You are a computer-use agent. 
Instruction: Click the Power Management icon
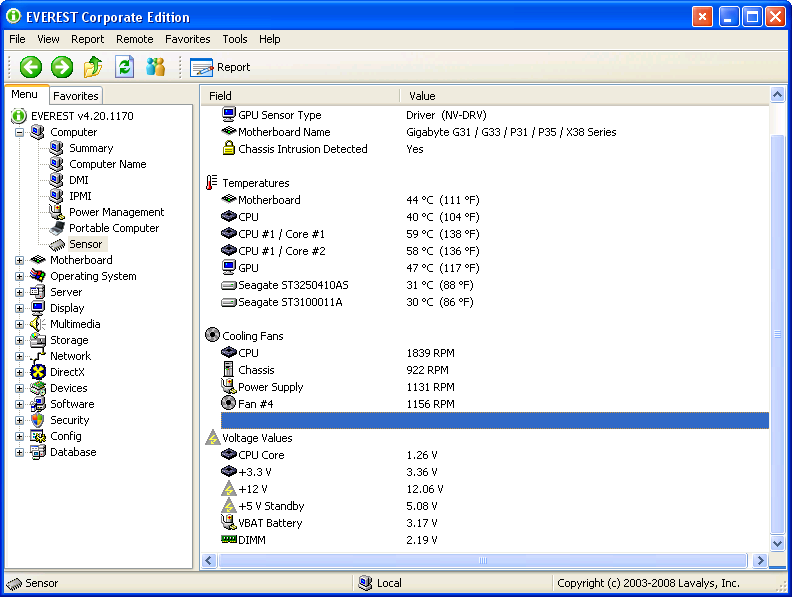pos(57,212)
